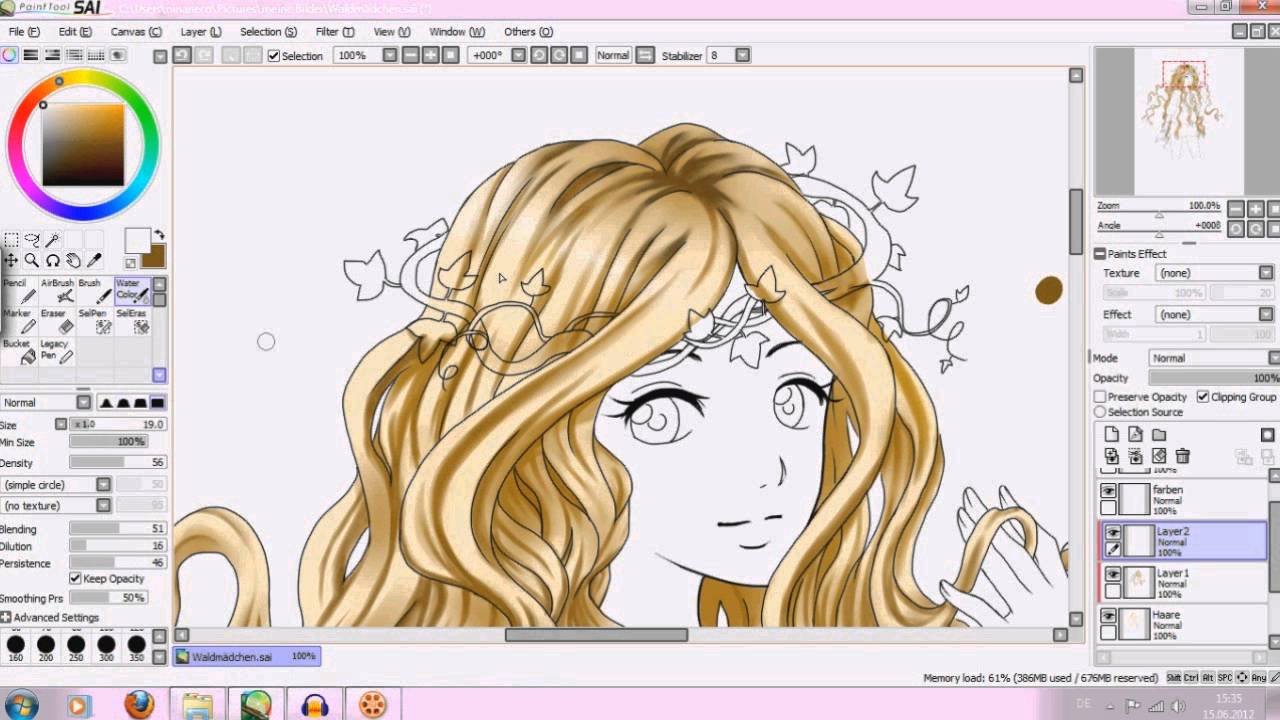Image resolution: width=1280 pixels, height=720 pixels.
Task: Open the Stabilizer value dropdown
Action: pyautogui.click(x=743, y=55)
